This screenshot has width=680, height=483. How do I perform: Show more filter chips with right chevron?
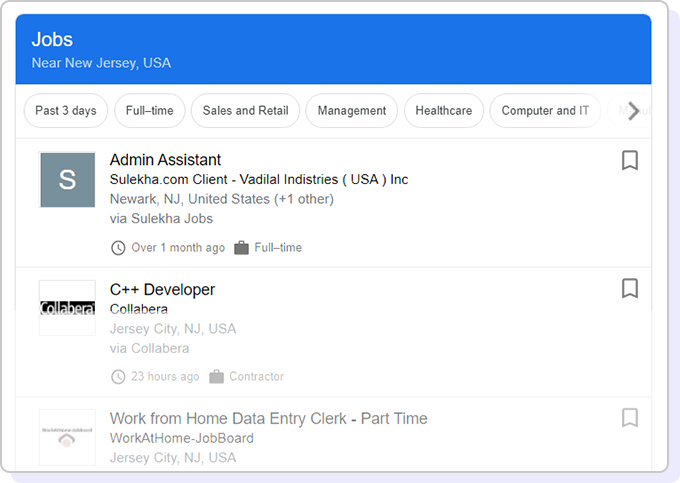(x=634, y=111)
